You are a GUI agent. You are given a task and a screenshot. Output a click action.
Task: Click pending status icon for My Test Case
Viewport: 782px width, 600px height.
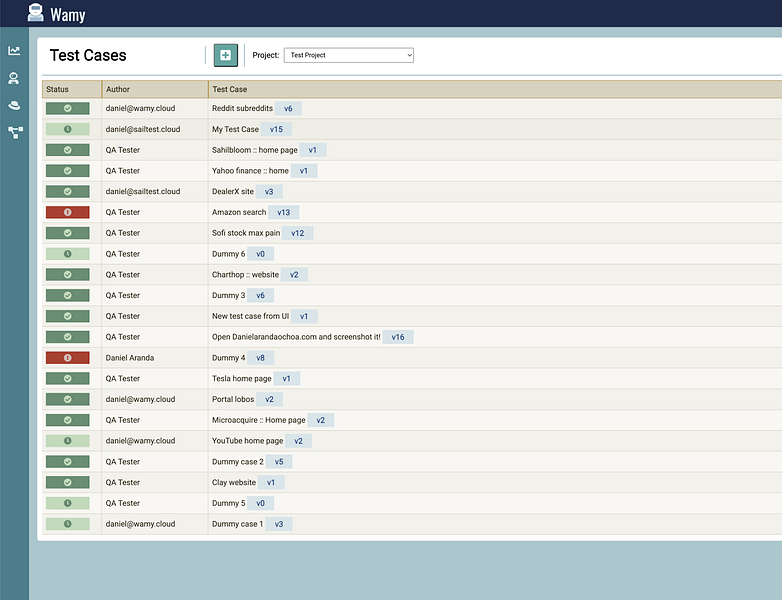click(68, 129)
